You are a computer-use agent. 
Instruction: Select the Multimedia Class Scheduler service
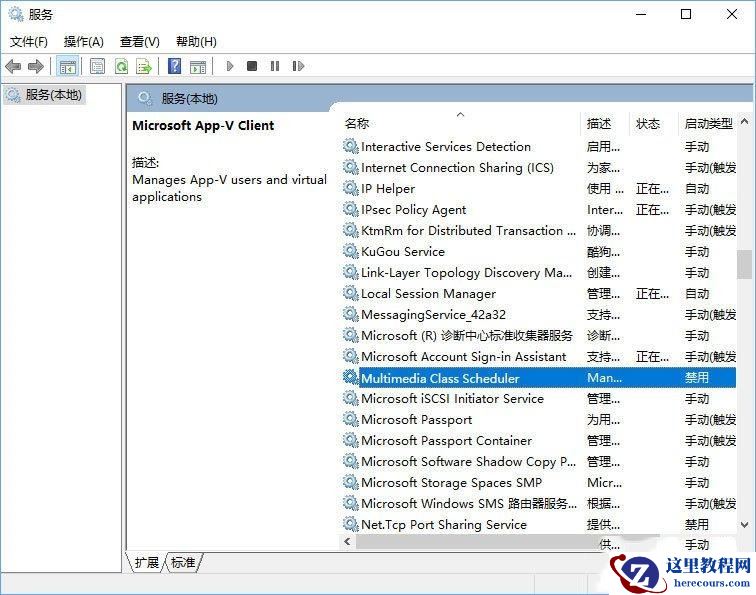[x=539, y=378]
